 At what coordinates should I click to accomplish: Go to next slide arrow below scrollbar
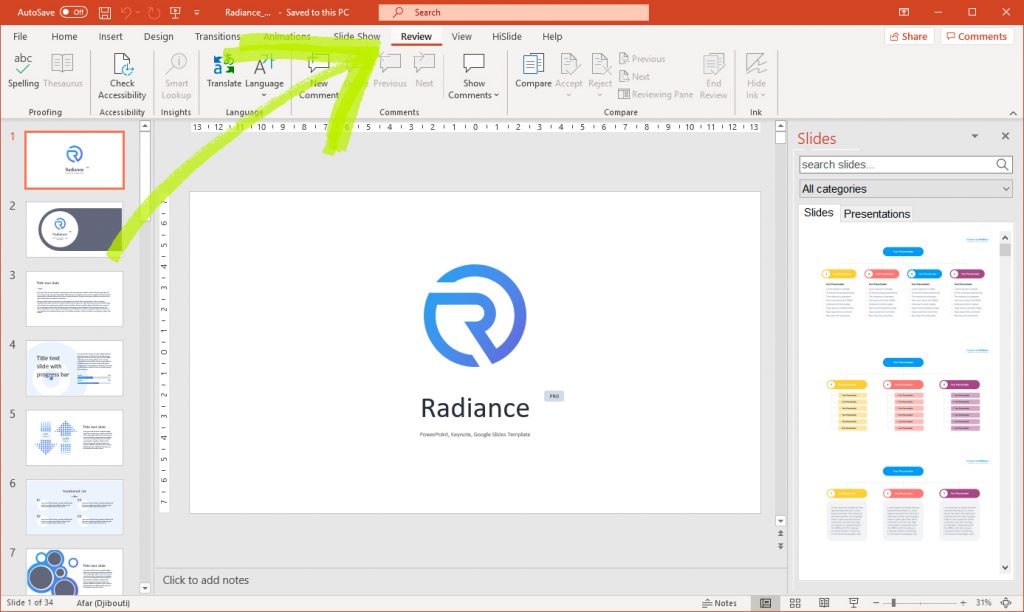tap(780, 546)
